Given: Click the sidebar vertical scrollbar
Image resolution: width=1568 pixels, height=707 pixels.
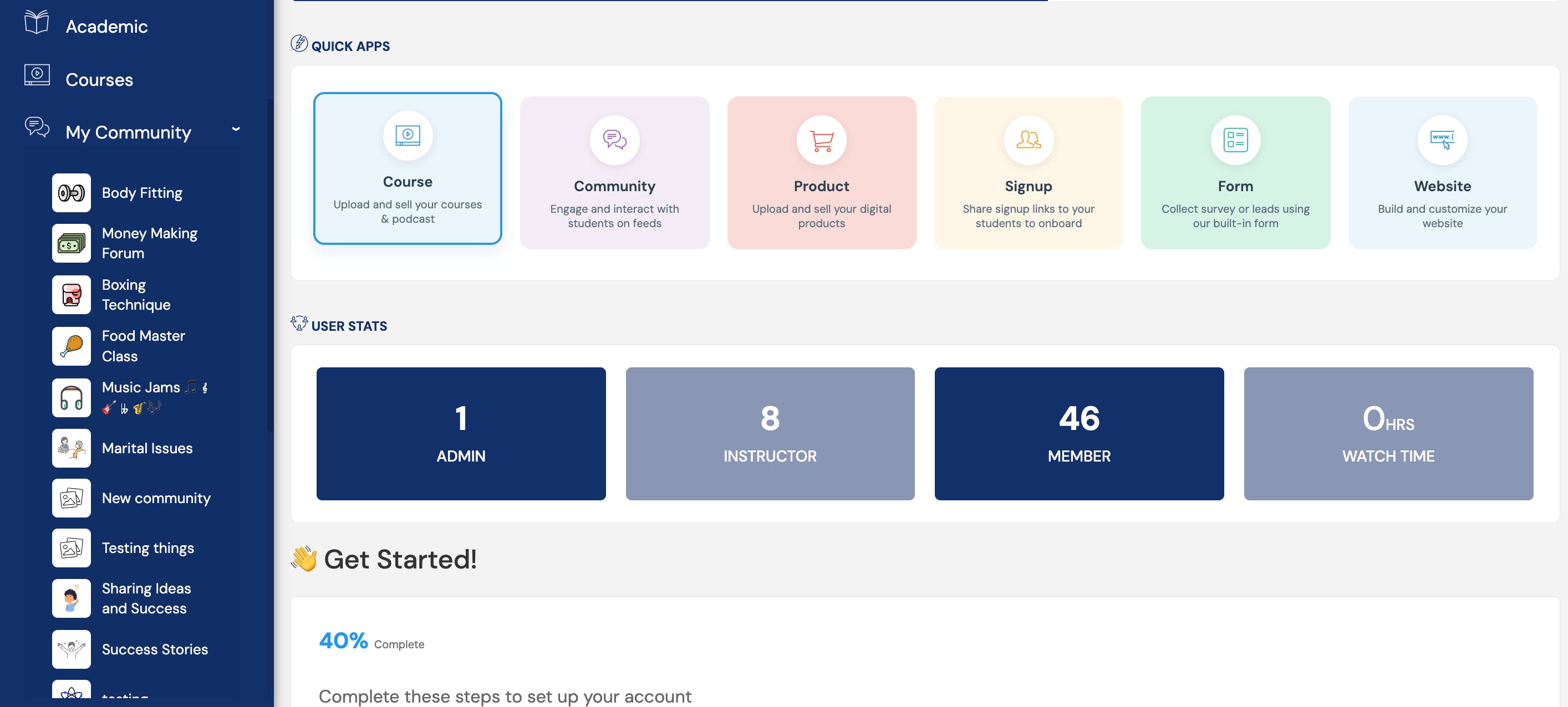Looking at the screenshot, I should coord(269,265).
